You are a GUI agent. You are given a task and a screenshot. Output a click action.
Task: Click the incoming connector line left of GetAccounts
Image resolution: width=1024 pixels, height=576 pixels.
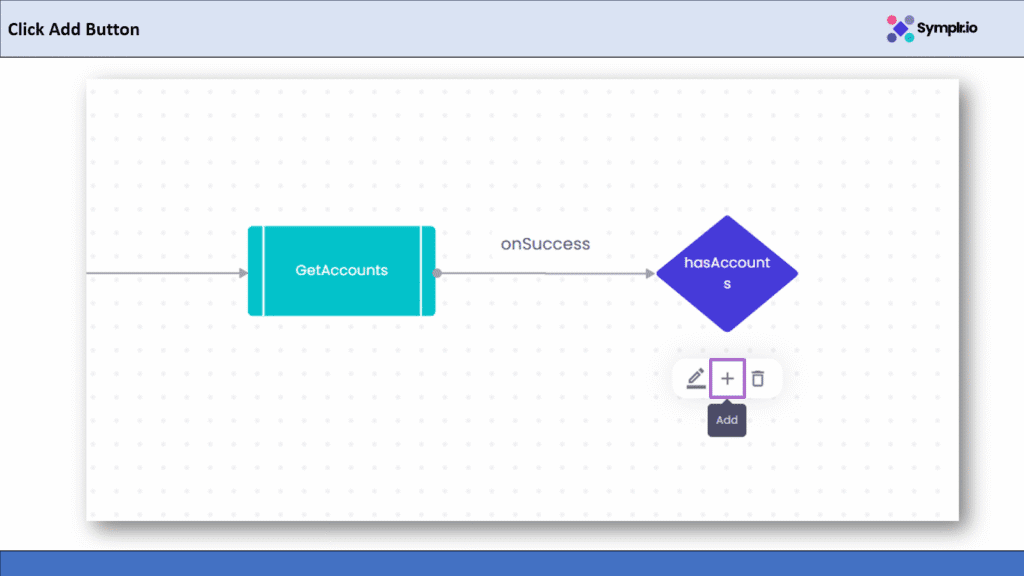(160, 272)
